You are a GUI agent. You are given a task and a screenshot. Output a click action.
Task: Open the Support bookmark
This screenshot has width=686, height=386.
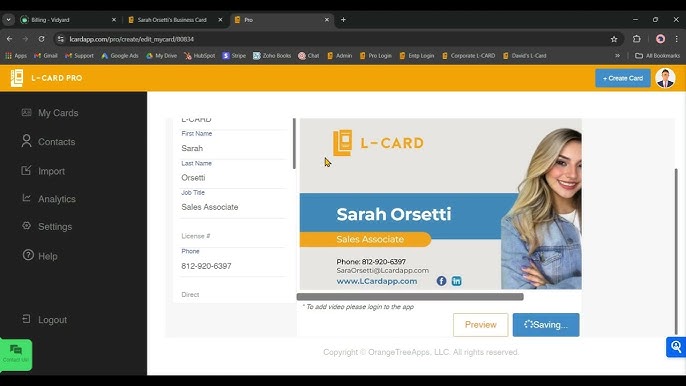tap(79, 56)
